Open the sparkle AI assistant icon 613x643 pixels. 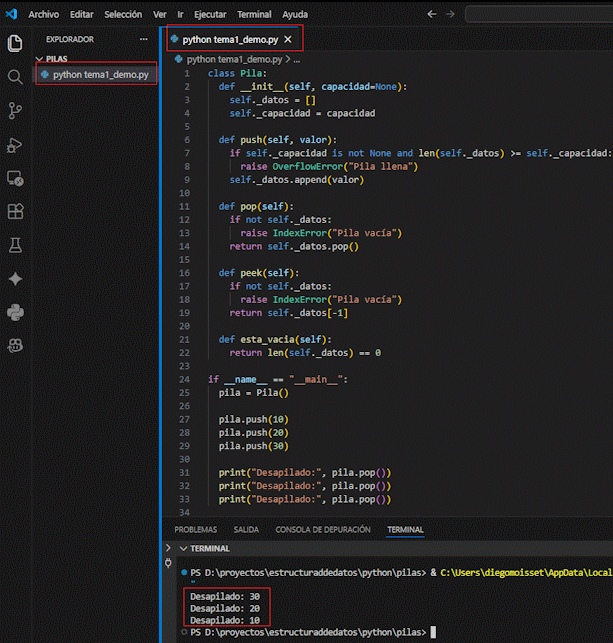point(15,279)
